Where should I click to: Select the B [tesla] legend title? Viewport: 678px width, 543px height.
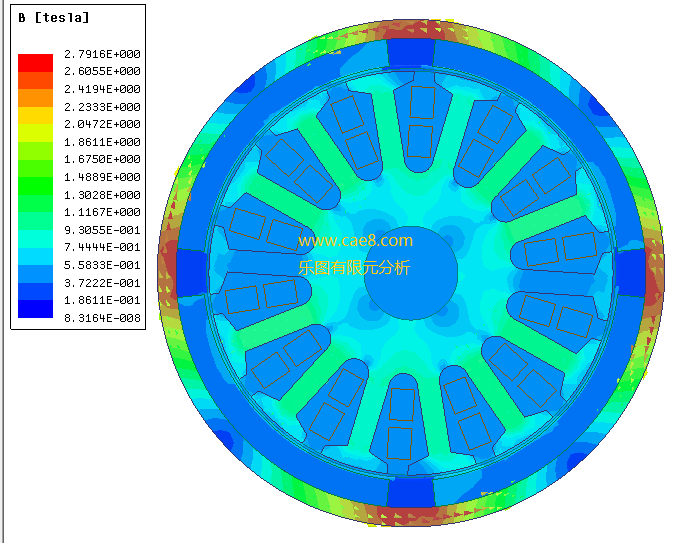pos(54,18)
